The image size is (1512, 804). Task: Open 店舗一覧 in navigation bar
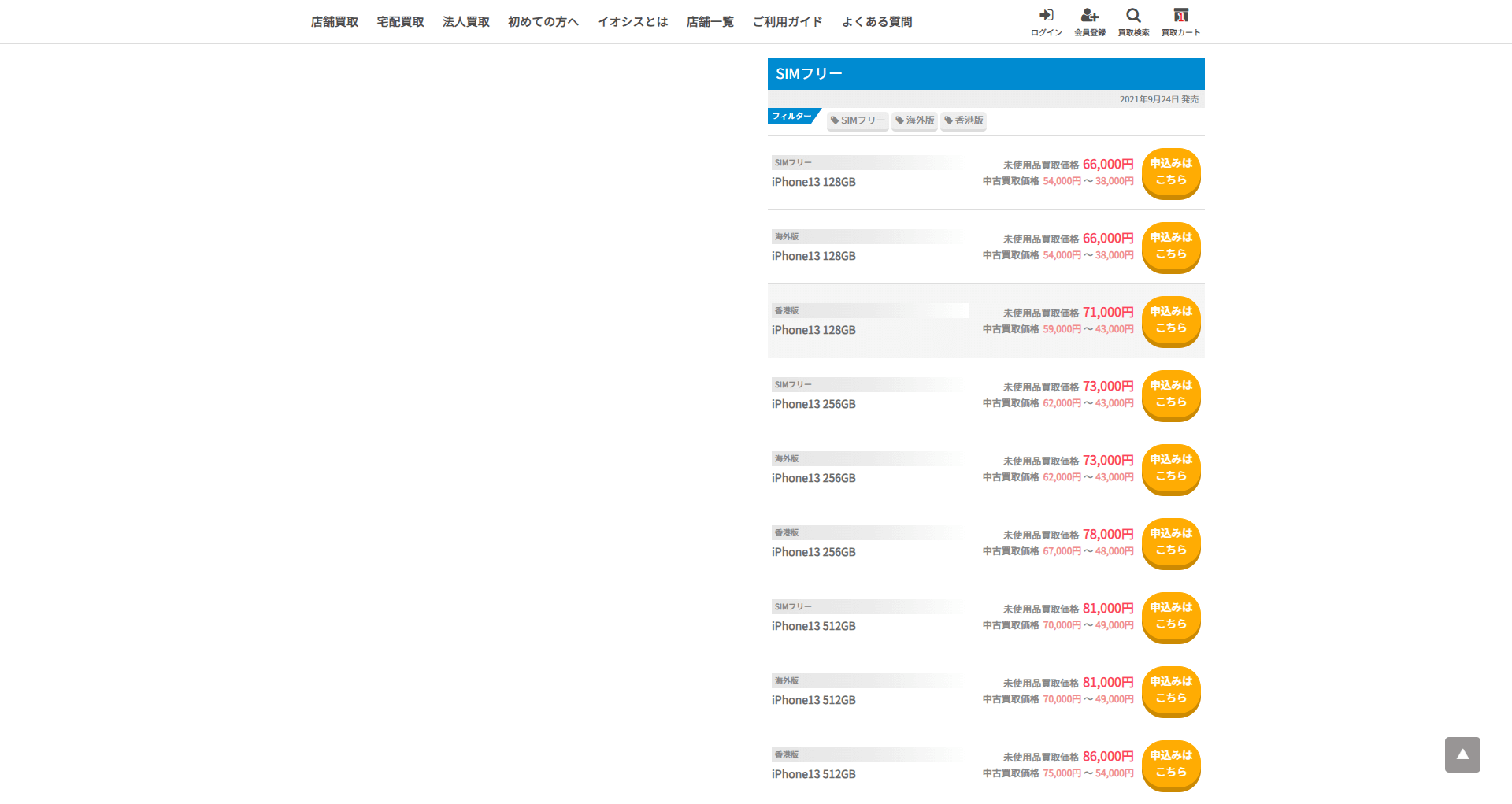[710, 22]
